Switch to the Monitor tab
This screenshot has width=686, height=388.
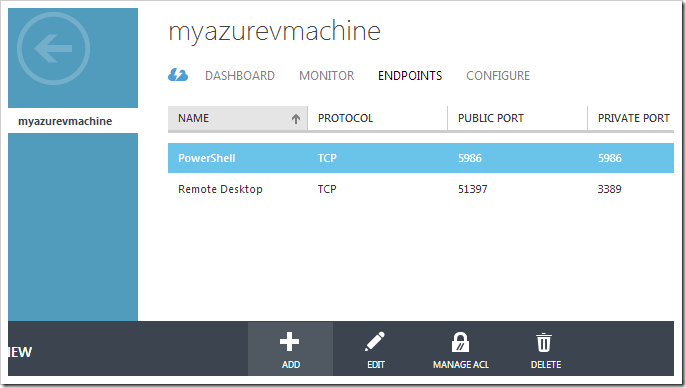point(326,76)
